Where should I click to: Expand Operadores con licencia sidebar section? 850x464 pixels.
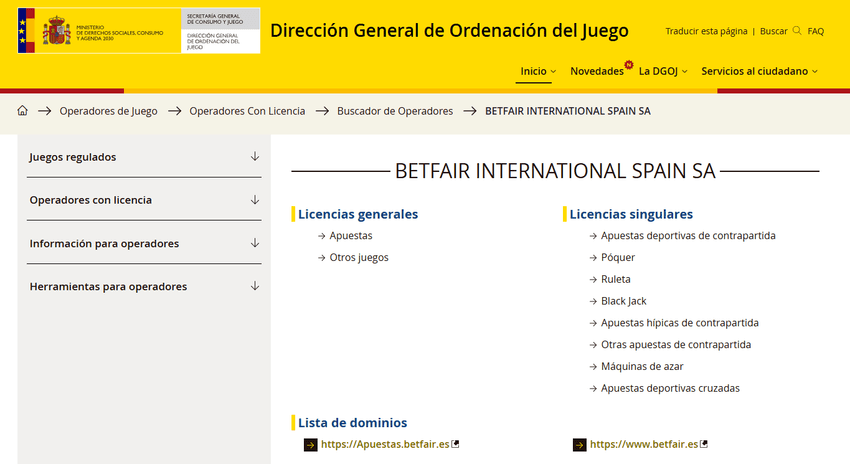pos(144,199)
